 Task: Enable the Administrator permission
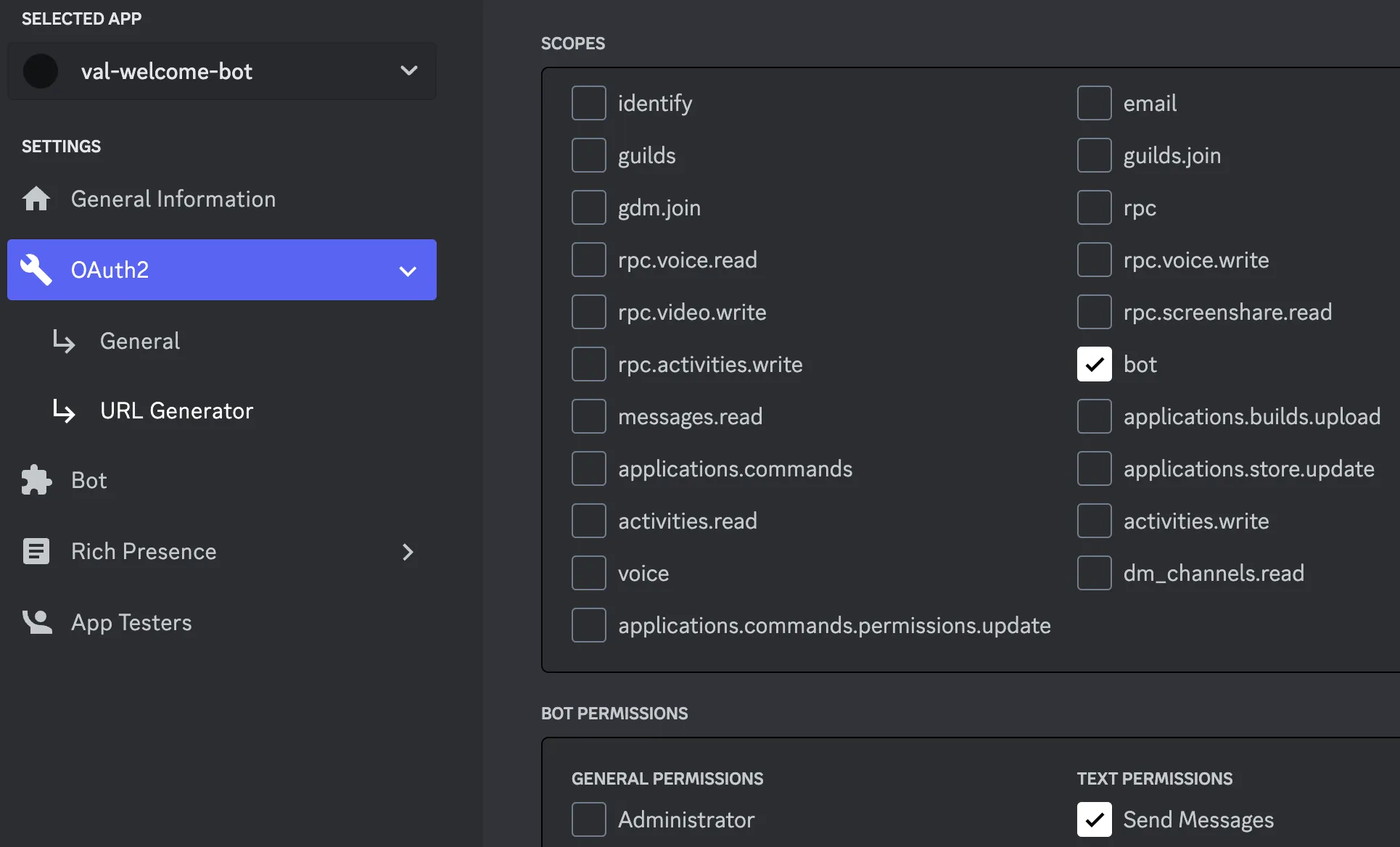point(588,819)
